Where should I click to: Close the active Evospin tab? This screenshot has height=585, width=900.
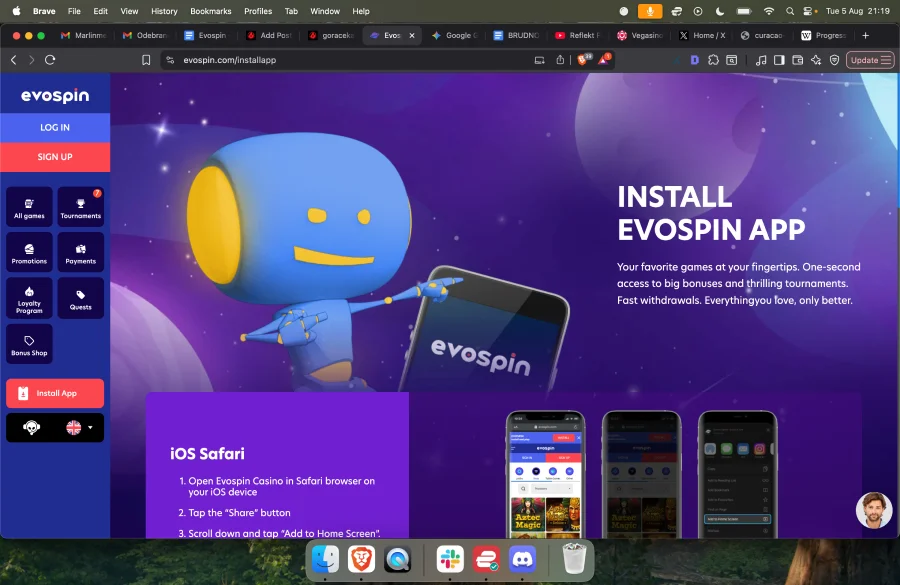pos(412,36)
